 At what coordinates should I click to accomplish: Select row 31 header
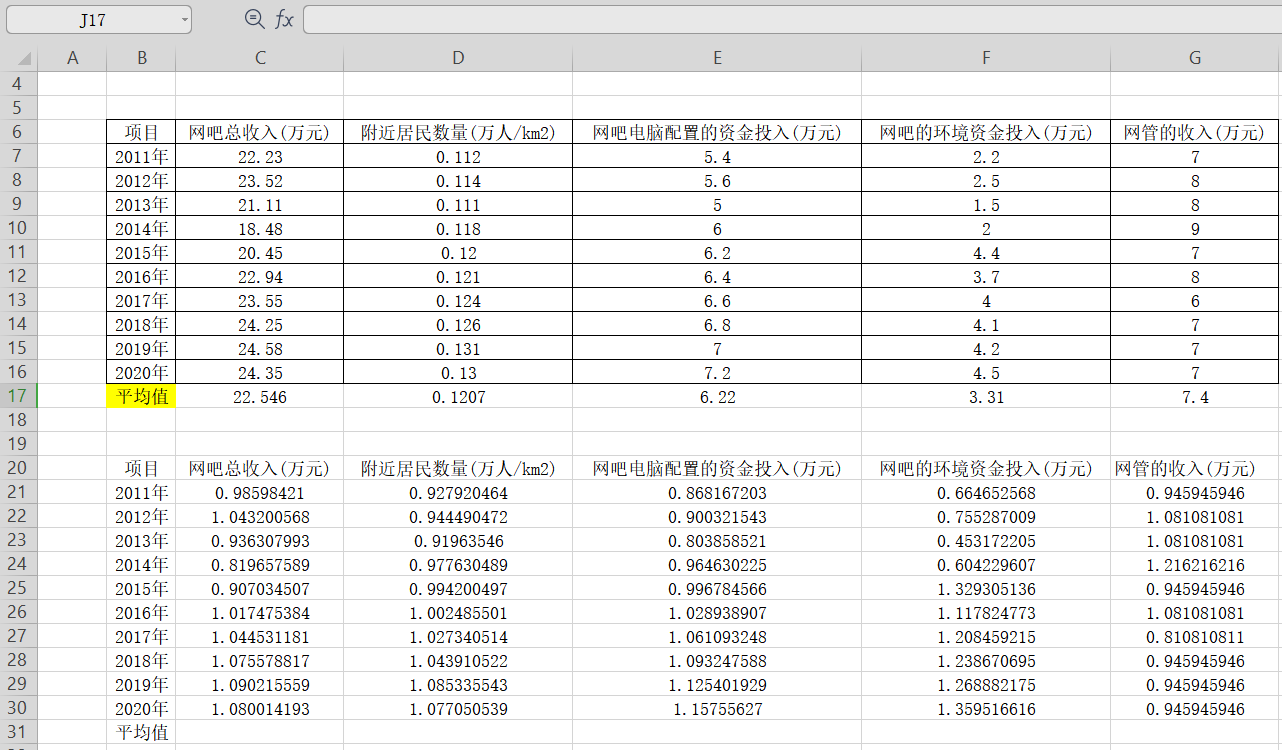coord(19,732)
